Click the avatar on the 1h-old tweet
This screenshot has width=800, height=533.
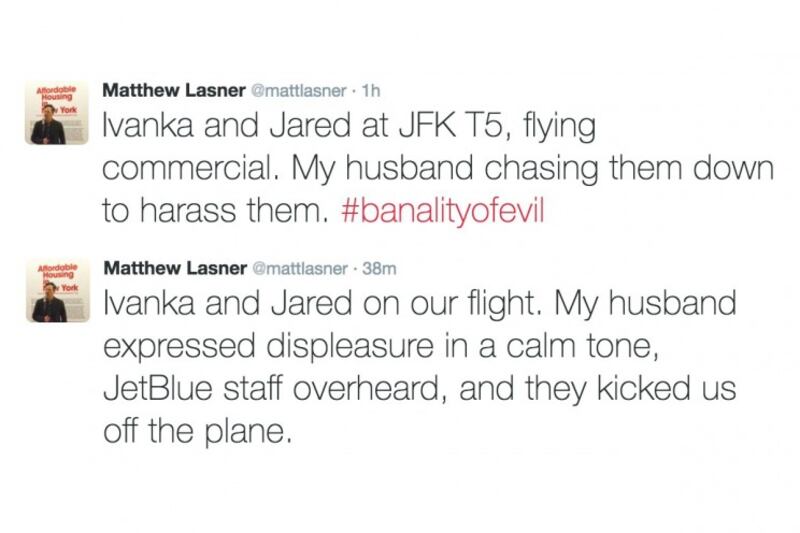coord(50,114)
